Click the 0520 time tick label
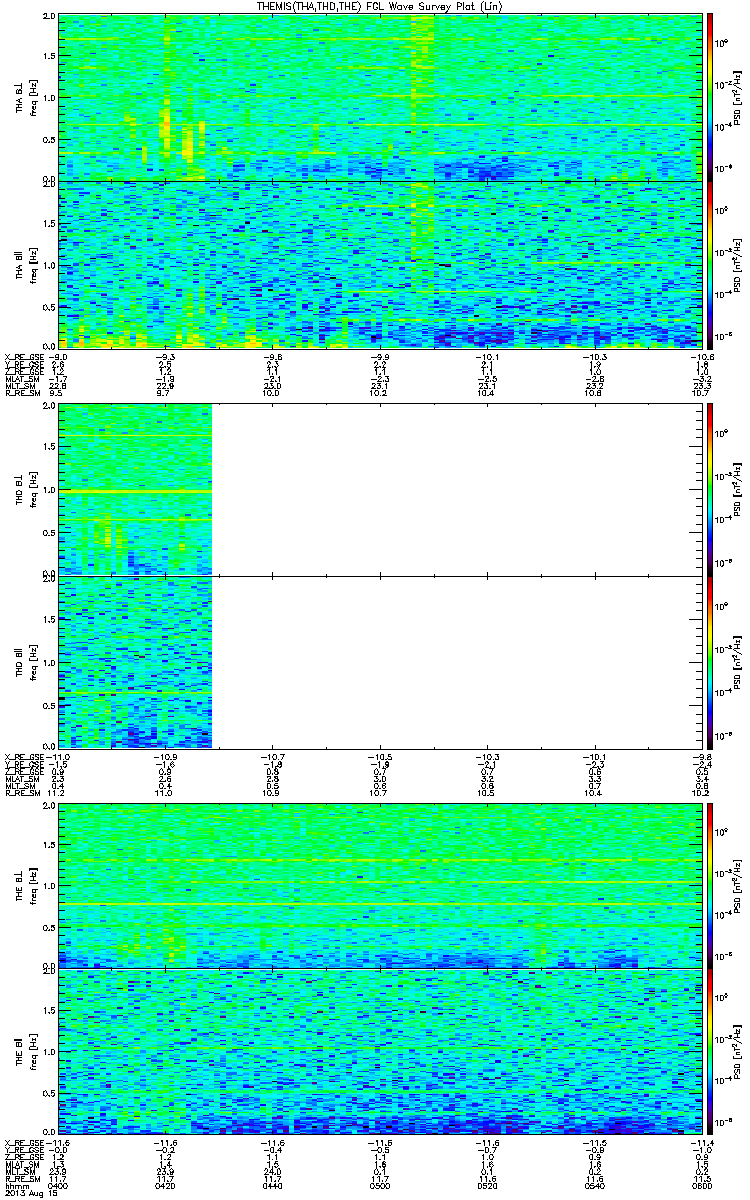The image size is (750, 1200). pyautogui.click(x=485, y=1185)
